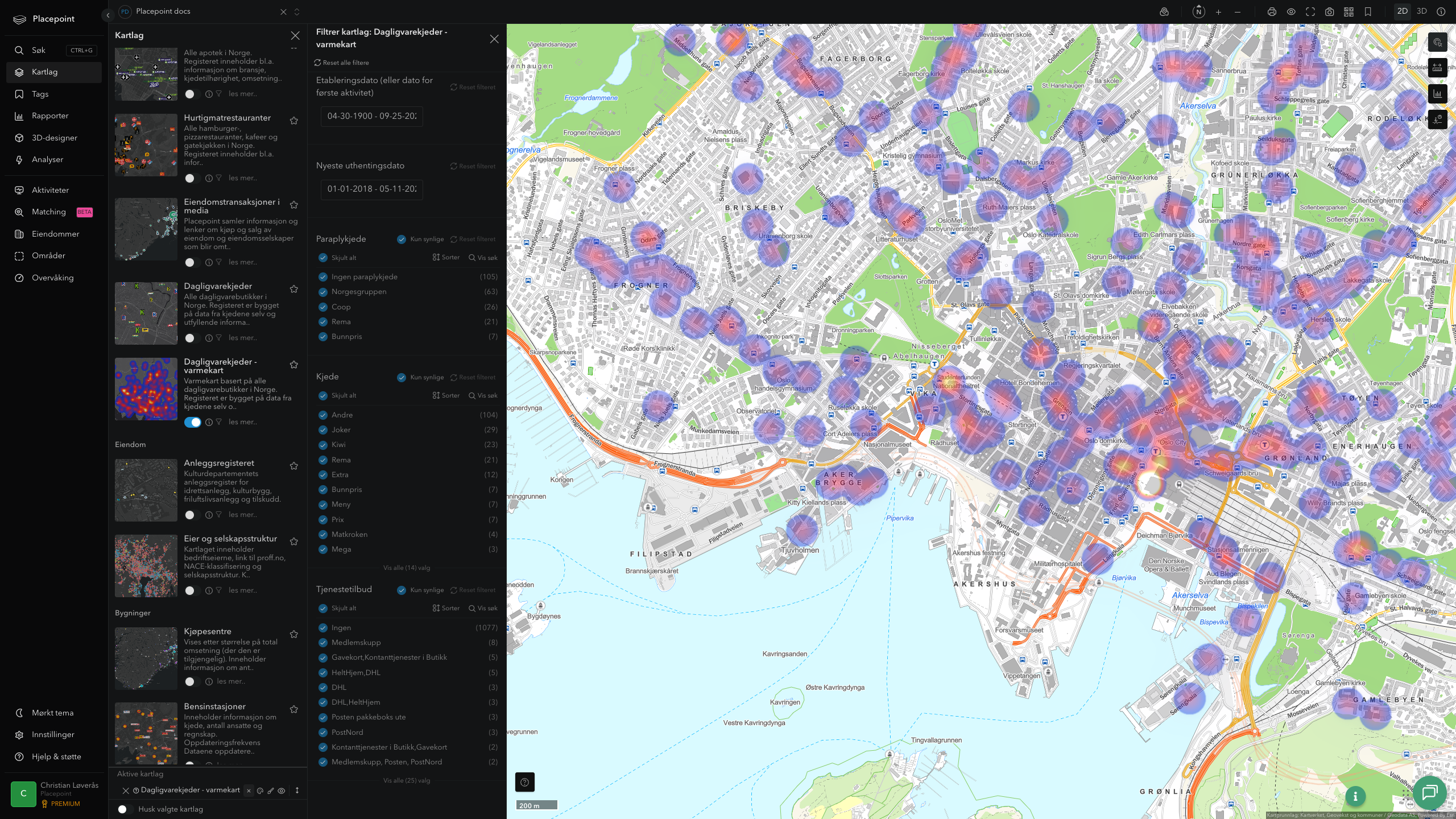Screen dimensions: 1456x819
Task: Expand les mer for Dagligvarekjeder - varmekart
Action: click(243, 422)
